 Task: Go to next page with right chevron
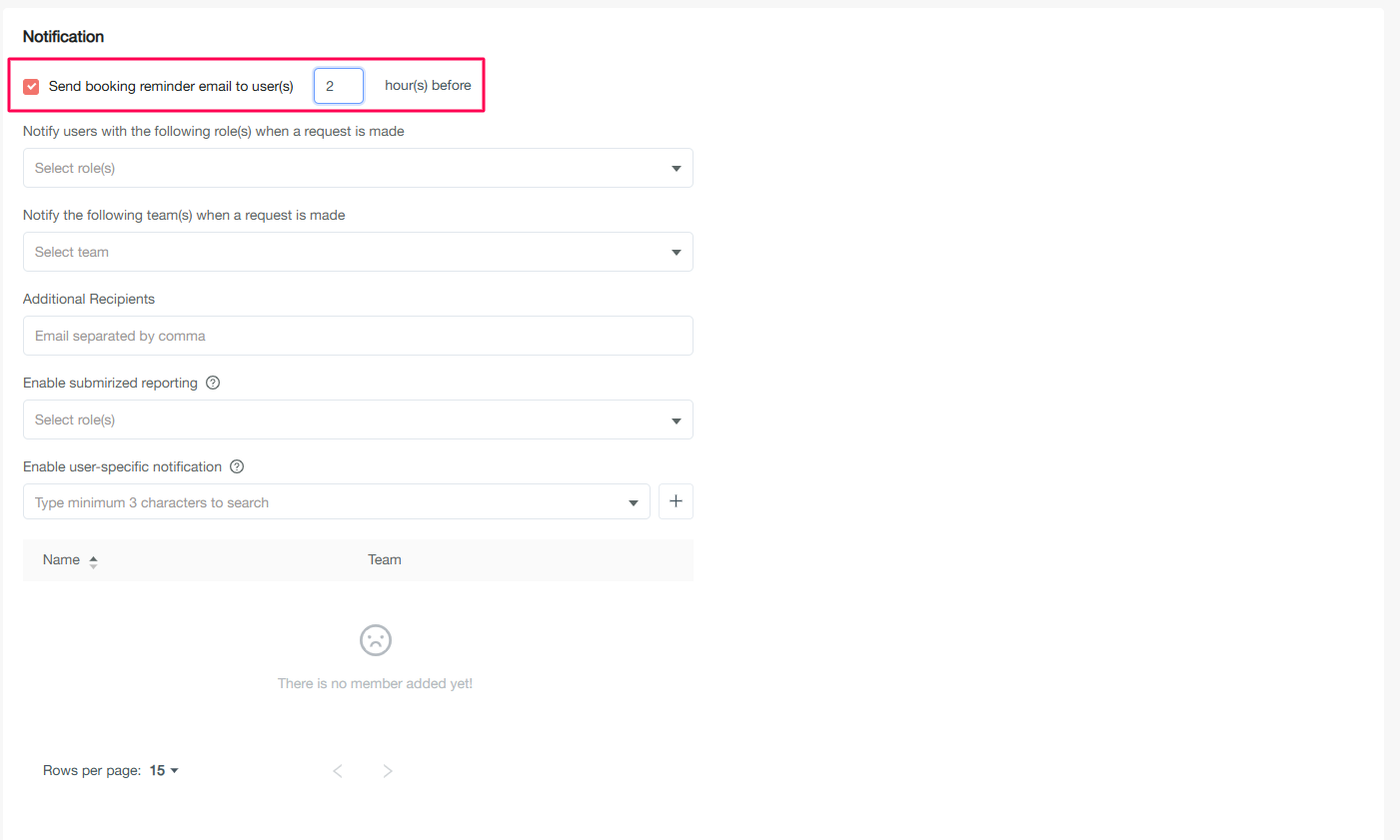pyautogui.click(x=388, y=770)
